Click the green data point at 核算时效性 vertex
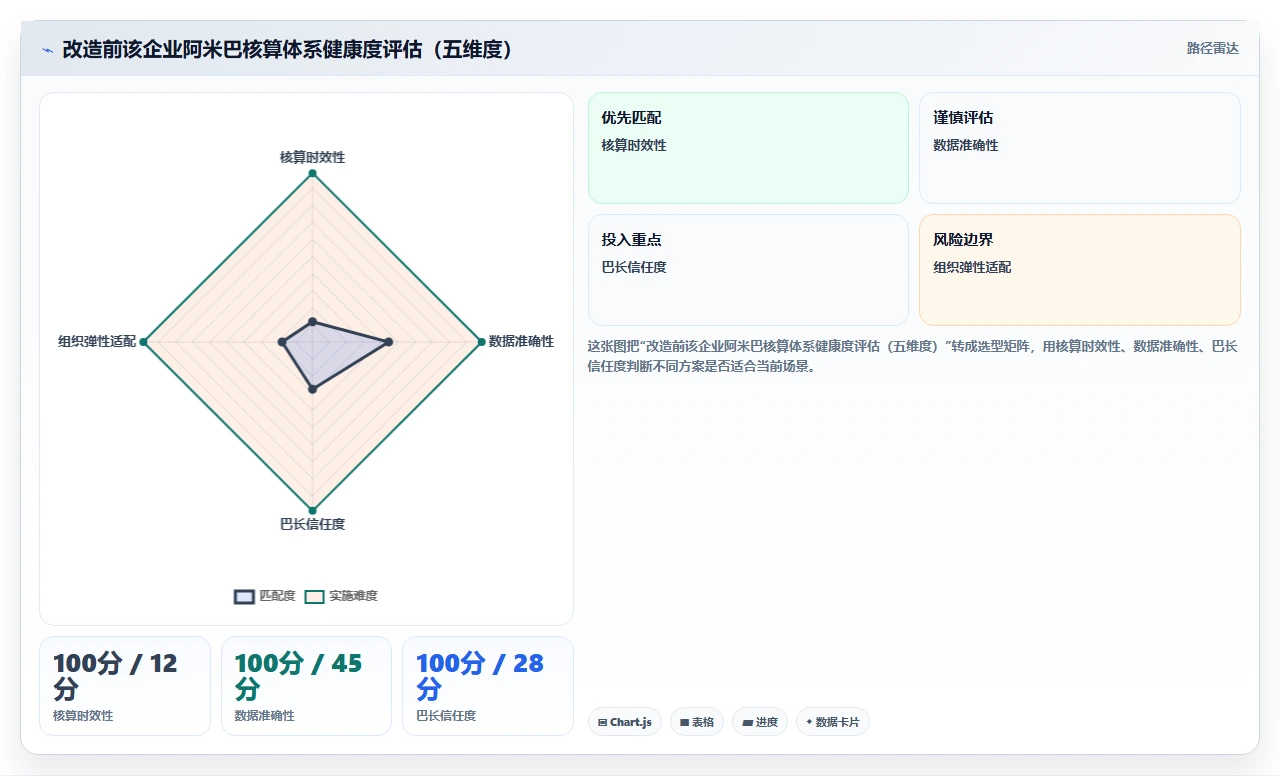The image size is (1280, 776). tap(313, 174)
